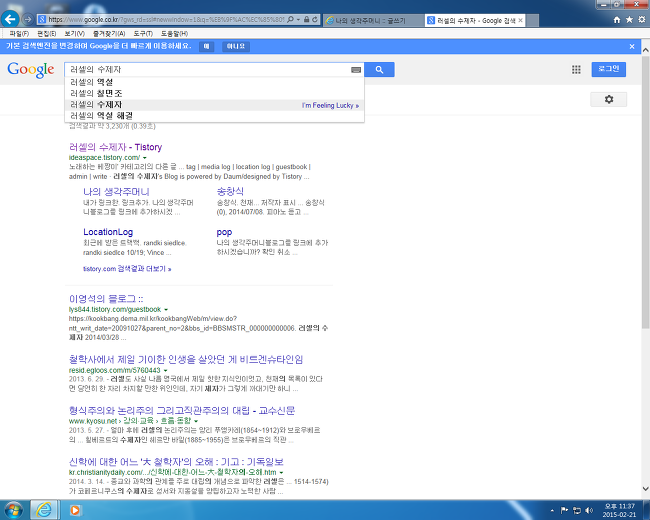Image resolution: width=650 pixels, height=520 pixels.
Task: Click the padlock security icon in address bar
Action: [x=306, y=19]
